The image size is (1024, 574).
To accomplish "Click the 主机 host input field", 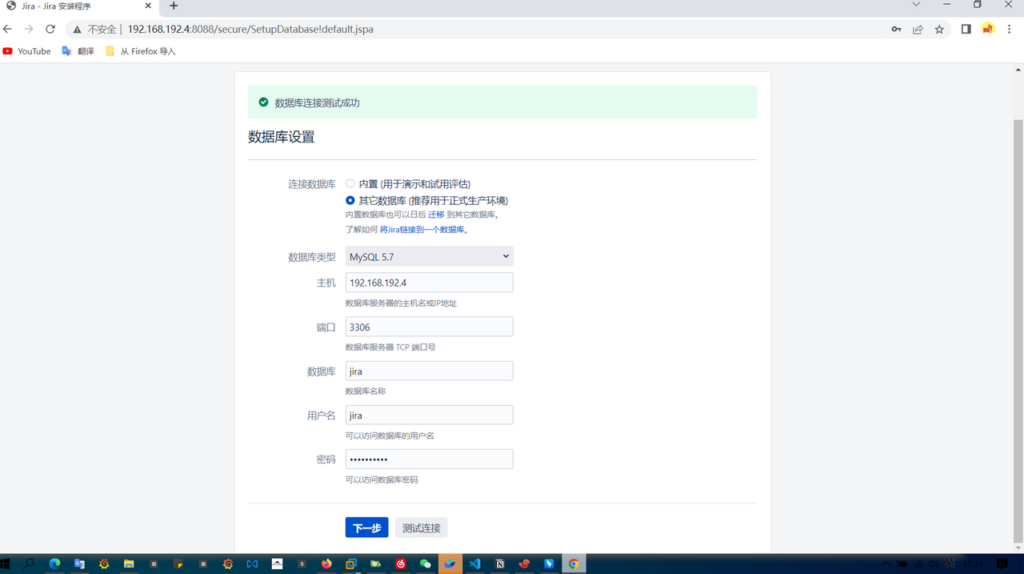I will pyautogui.click(x=429, y=283).
